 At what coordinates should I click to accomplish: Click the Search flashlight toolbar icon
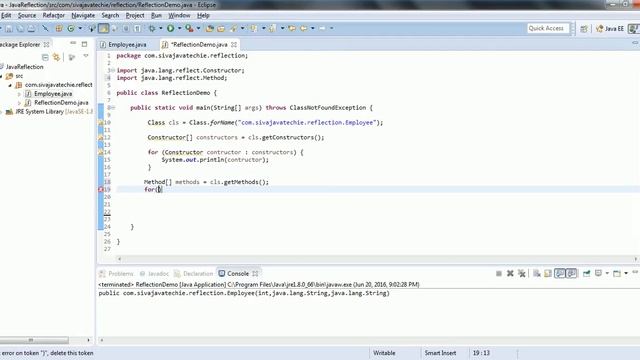point(234,28)
